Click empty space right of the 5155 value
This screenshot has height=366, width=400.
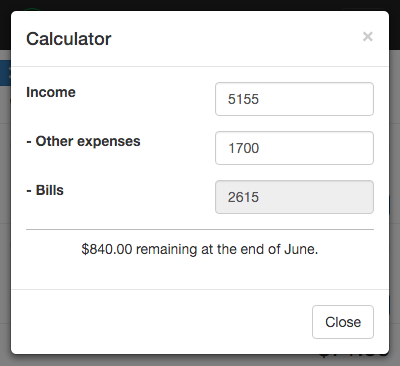[315, 99]
